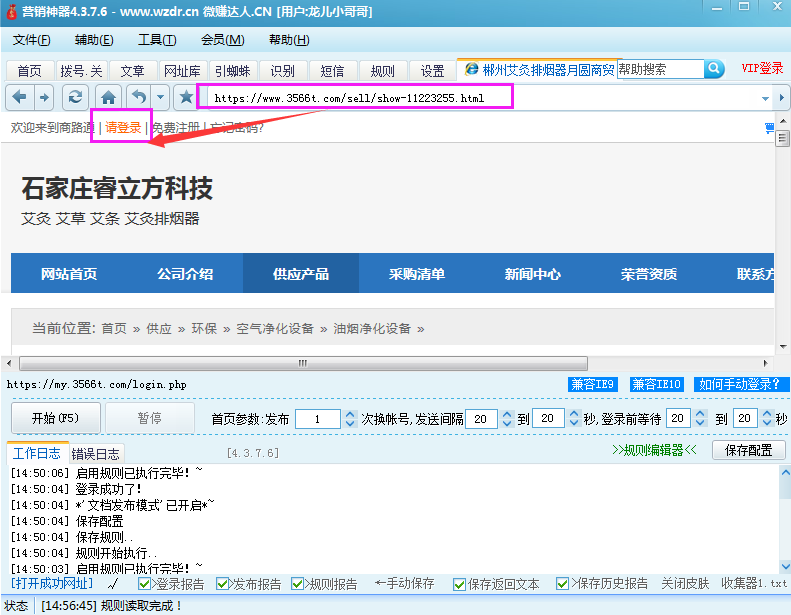Screen dimensions: 791x615
Task: Switch to the 设置 tab
Action: coord(432,71)
